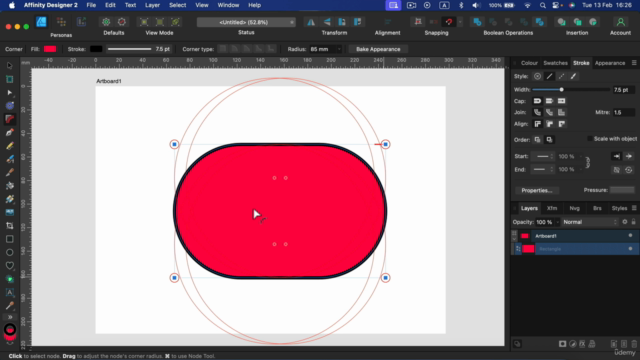Switch to the Swatches tab

point(555,63)
